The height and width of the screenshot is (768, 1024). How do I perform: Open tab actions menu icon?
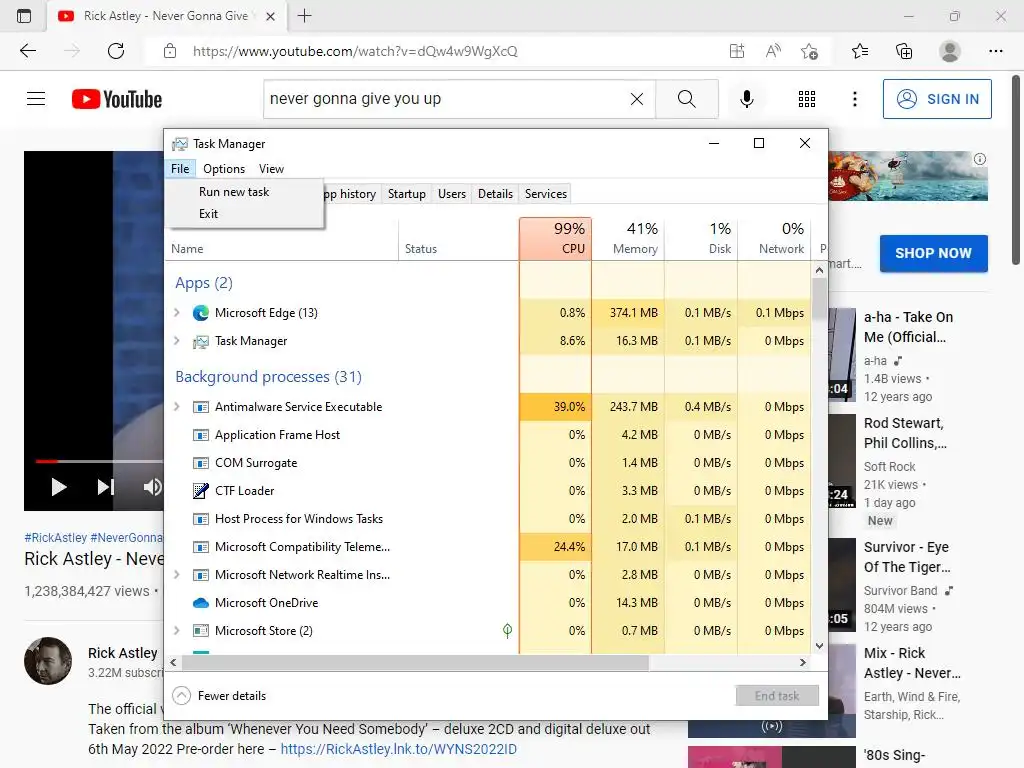(24, 16)
